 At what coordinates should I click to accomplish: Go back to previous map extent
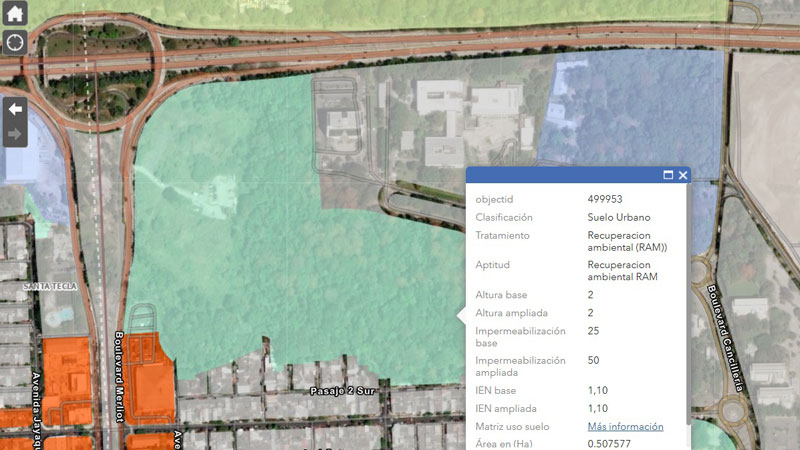point(15,108)
